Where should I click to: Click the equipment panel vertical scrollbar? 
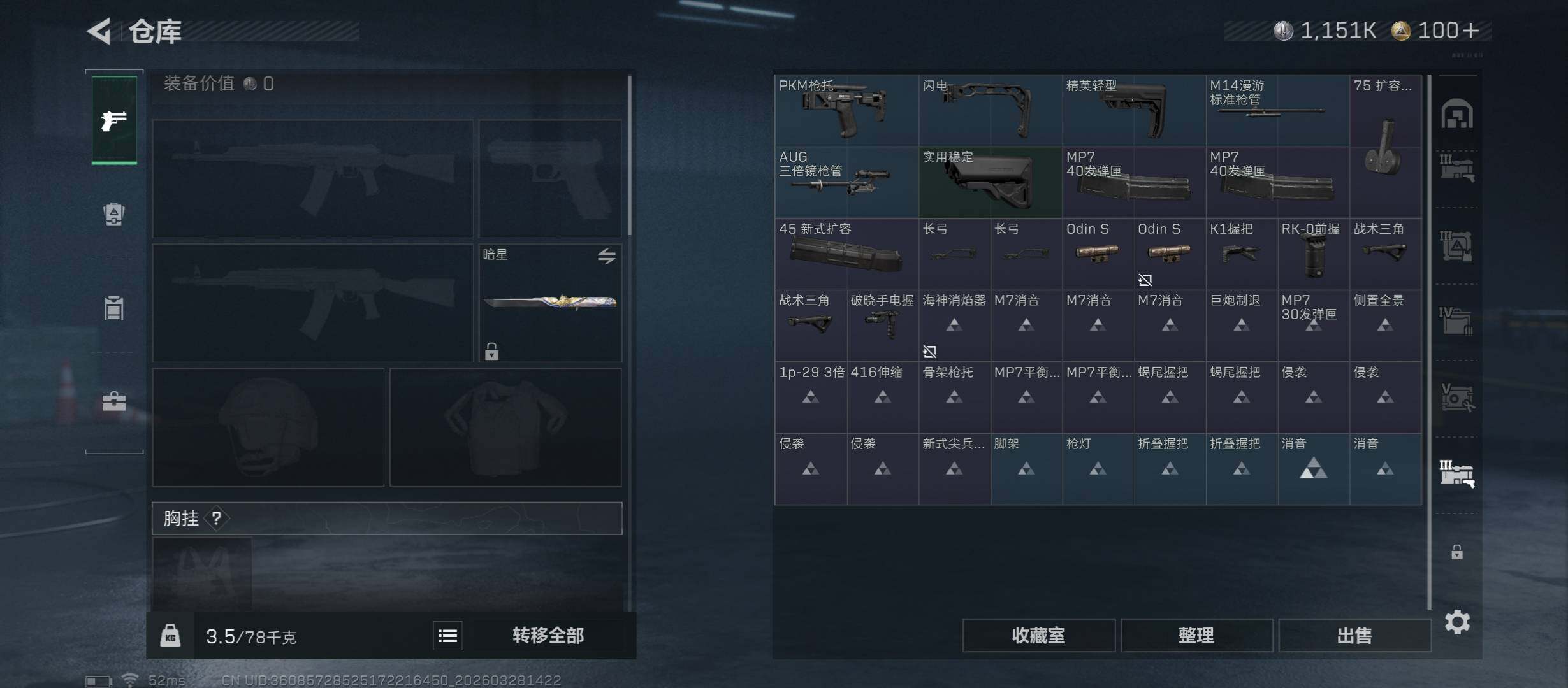click(x=629, y=155)
